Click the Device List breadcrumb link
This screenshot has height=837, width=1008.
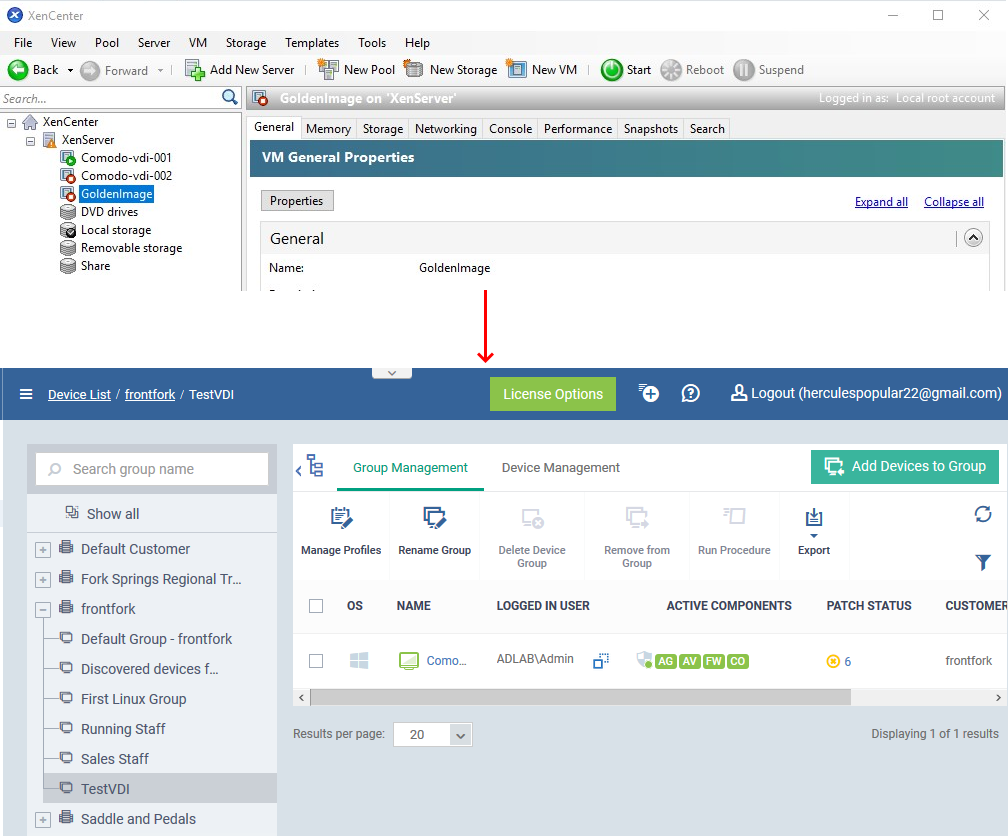click(79, 394)
